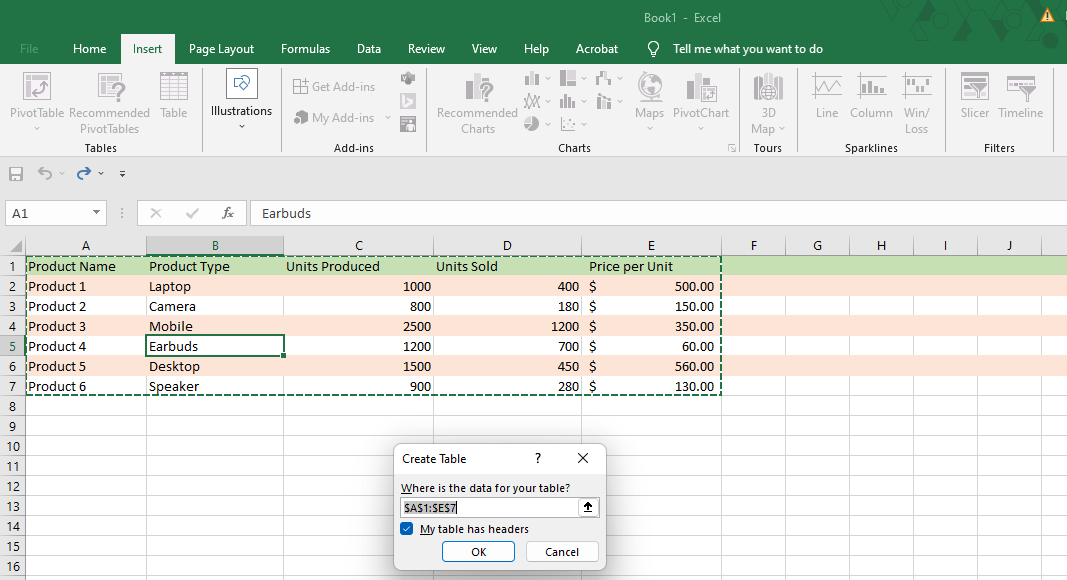
Task: Click the Recommended PivotTables icon
Action: click(x=109, y=88)
